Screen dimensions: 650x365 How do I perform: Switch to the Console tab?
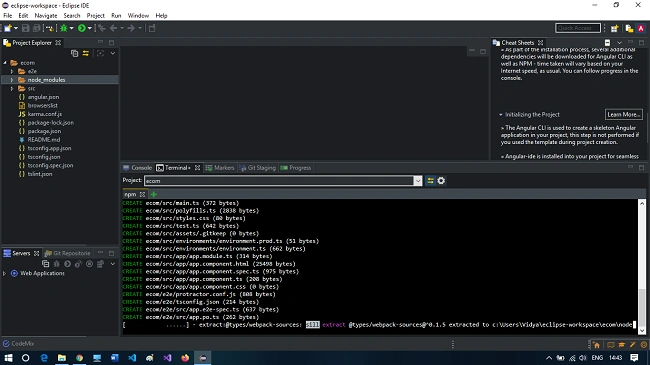[x=138, y=168]
